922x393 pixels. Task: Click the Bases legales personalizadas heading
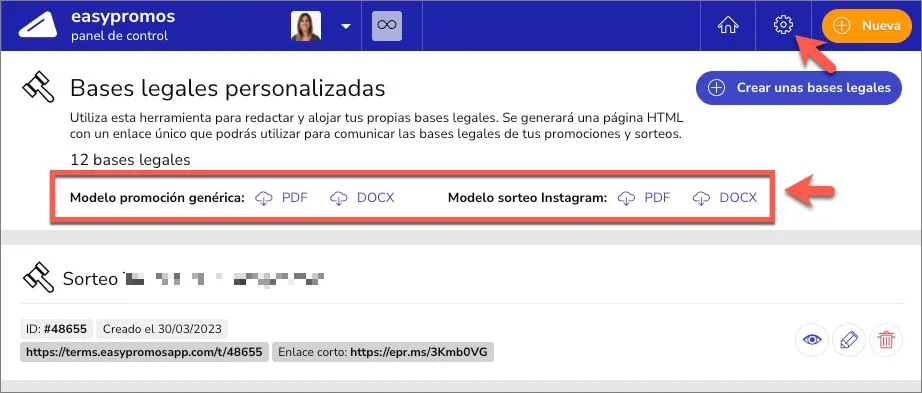tap(228, 88)
